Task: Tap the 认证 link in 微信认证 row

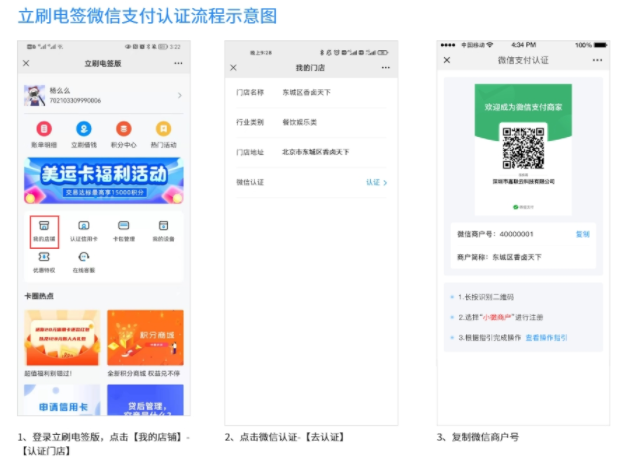Action: coord(373,182)
